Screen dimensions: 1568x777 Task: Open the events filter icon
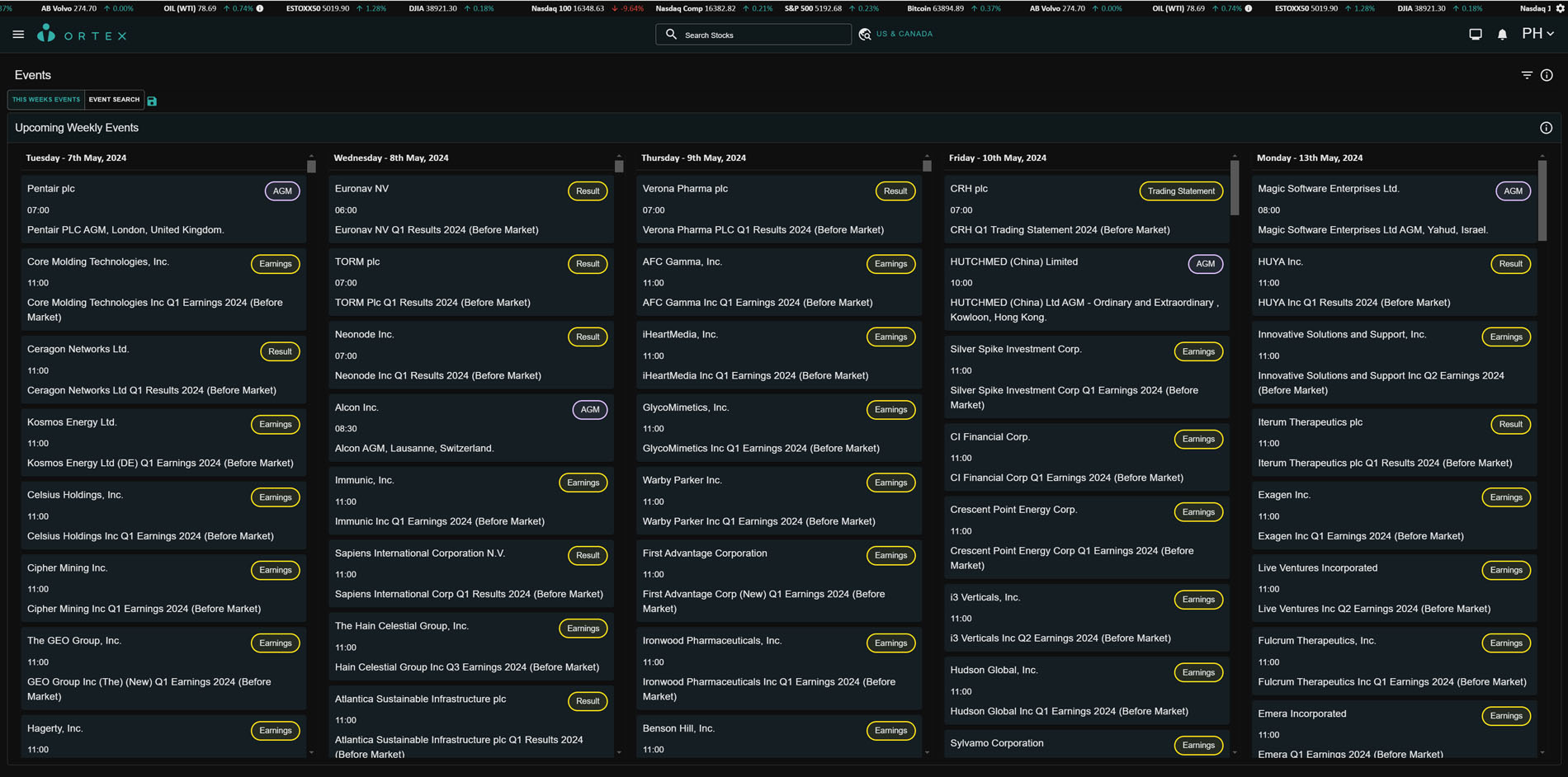click(1527, 75)
